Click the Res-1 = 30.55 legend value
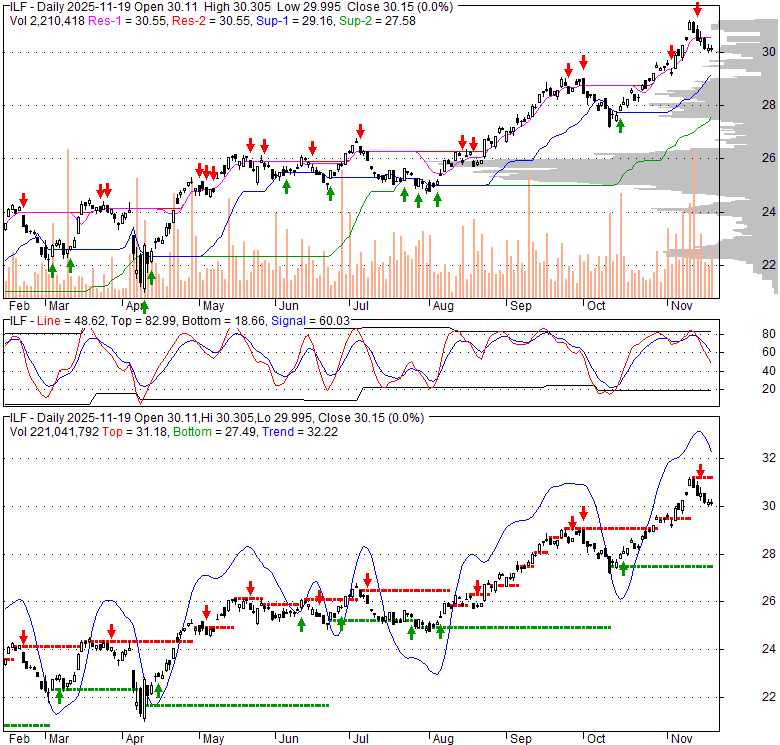Image resolution: width=780 pixels, height=745 pixels. (x=127, y=21)
